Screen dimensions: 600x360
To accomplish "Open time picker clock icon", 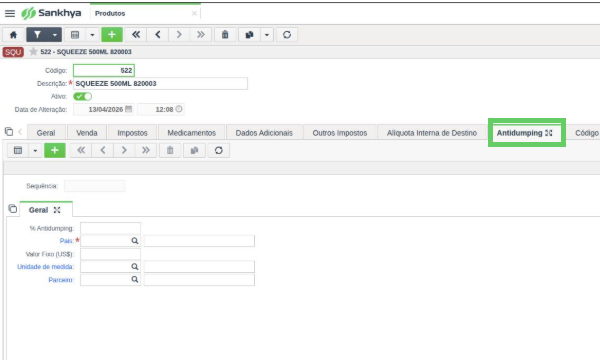I will point(179,109).
